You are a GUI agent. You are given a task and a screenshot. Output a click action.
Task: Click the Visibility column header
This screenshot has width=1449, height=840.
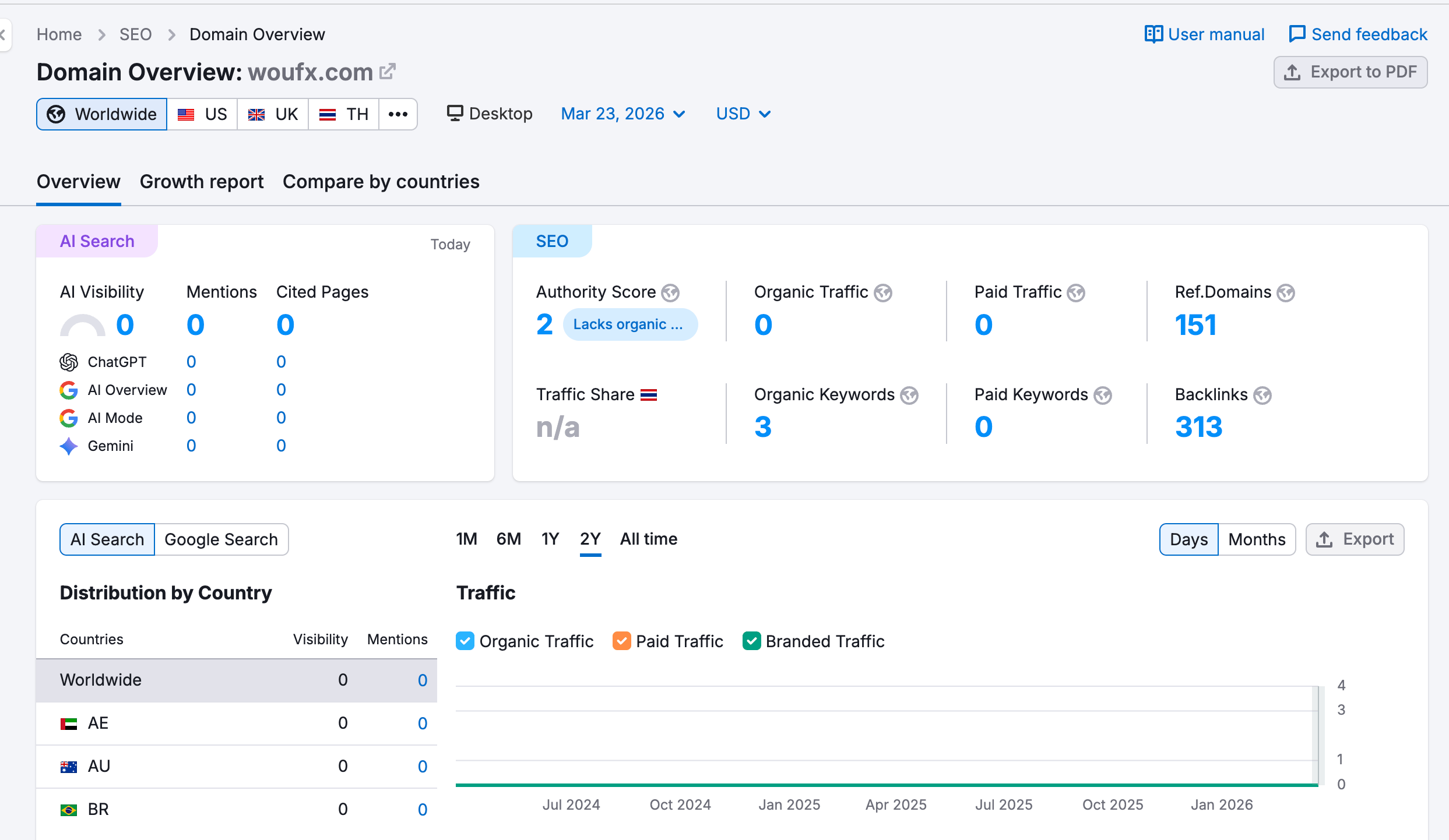321,639
